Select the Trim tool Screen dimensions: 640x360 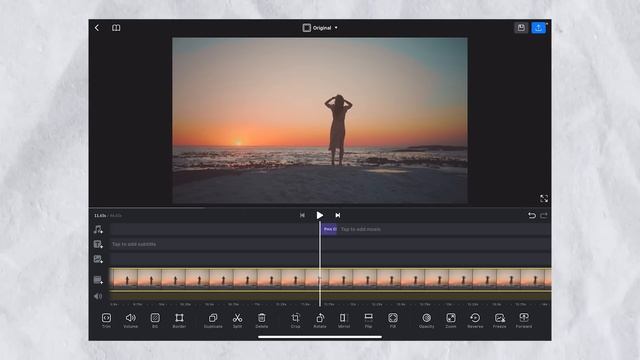pyautogui.click(x=106, y=320)
